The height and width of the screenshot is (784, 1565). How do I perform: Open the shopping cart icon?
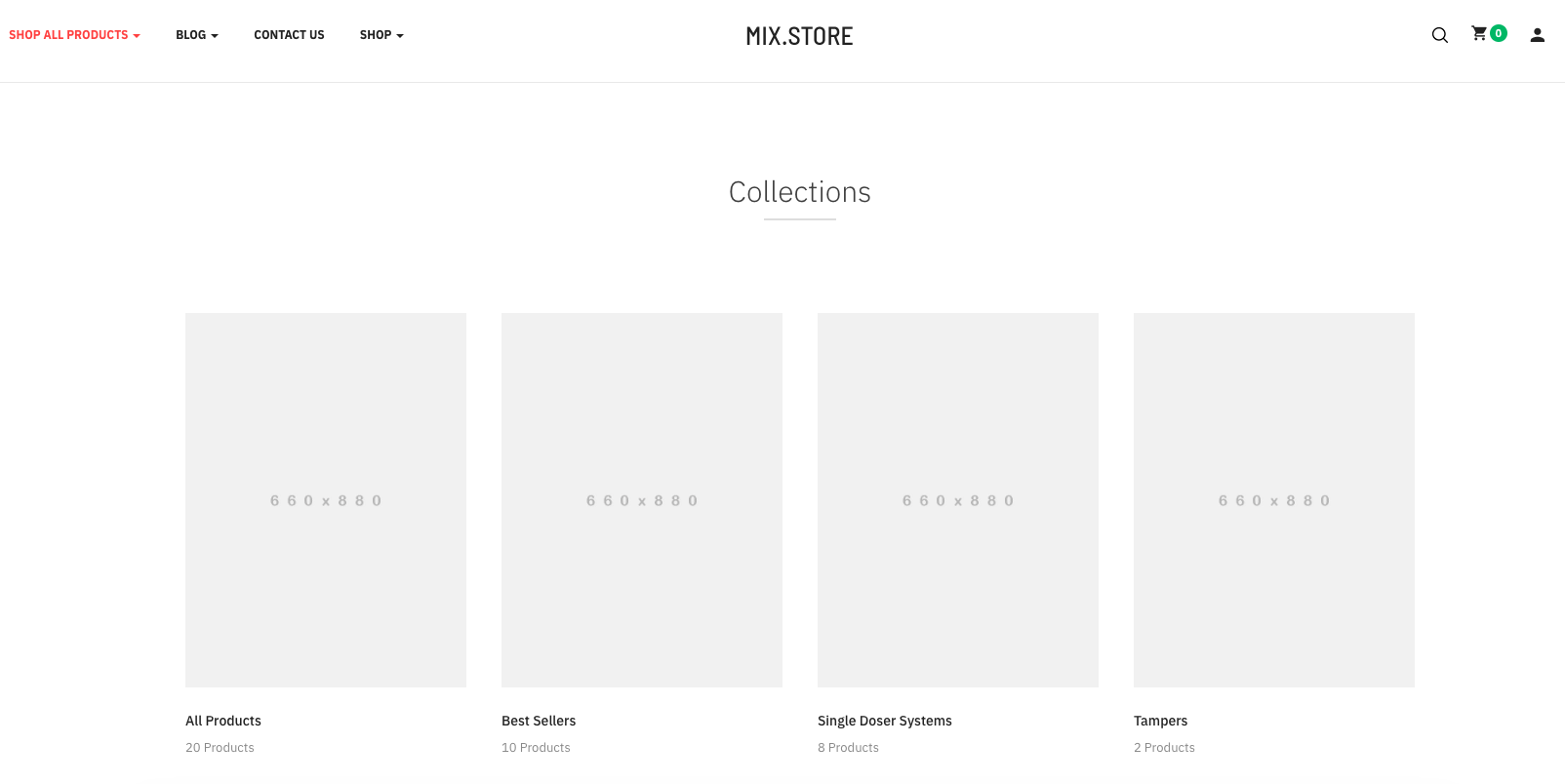(x=1479, y=34)
